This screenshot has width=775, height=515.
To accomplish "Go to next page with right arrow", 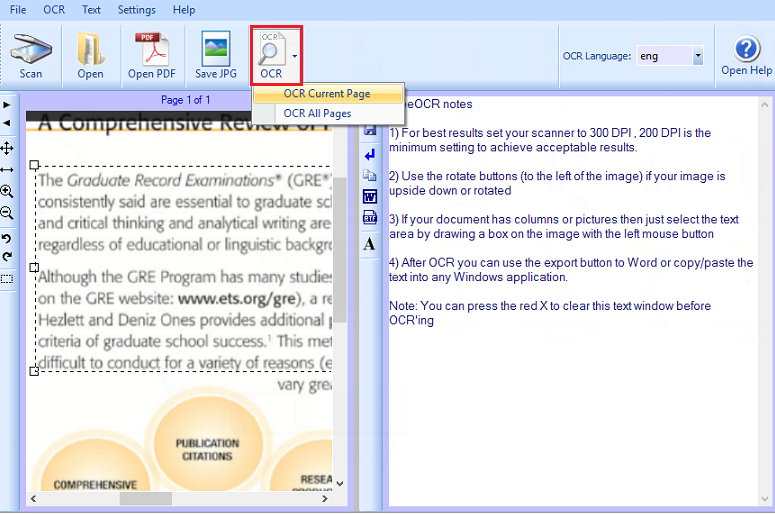I will (x=7, y=105).
